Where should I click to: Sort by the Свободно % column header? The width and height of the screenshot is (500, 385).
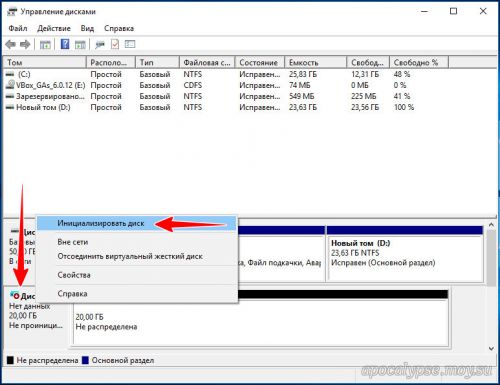419,63
